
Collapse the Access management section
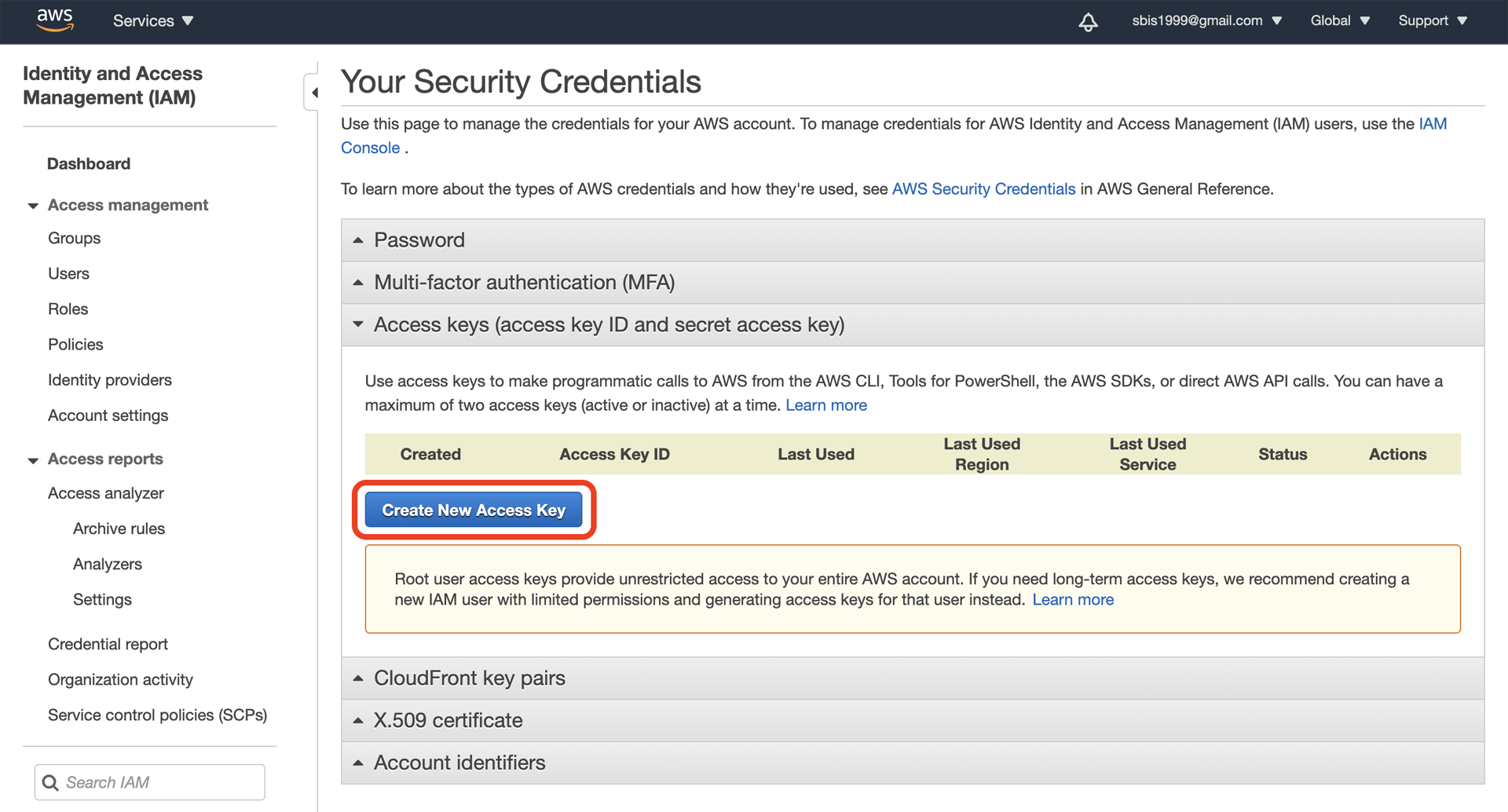(32, 205)
